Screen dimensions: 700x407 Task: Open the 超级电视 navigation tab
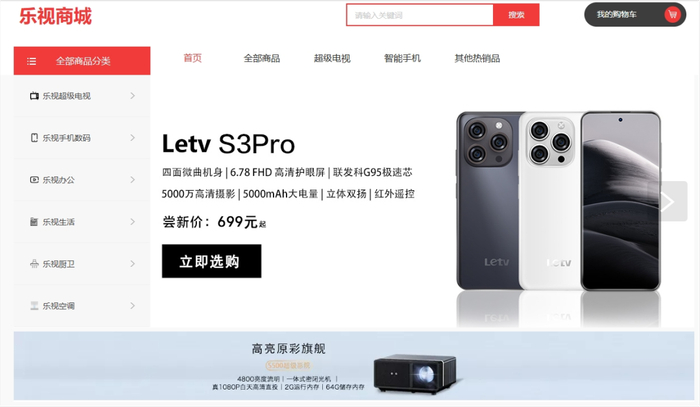point(332,58)
